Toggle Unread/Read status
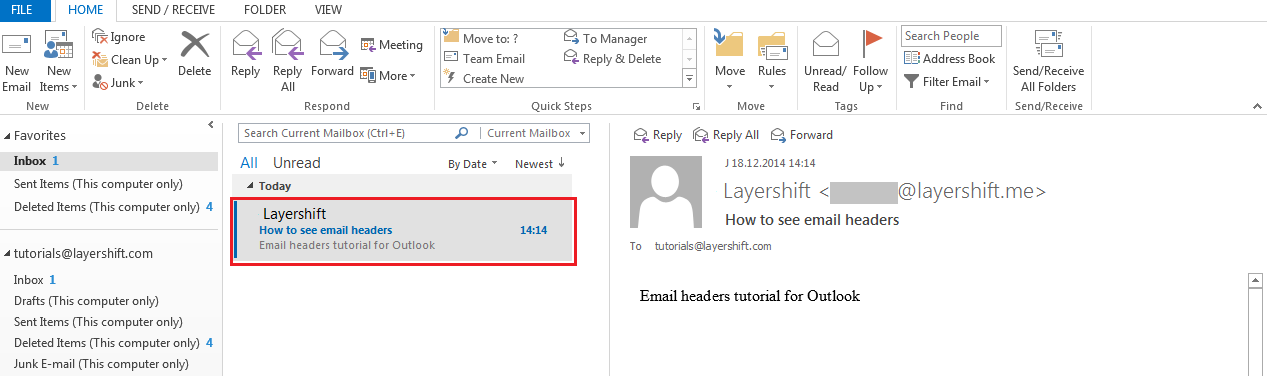 click(825, 61)
